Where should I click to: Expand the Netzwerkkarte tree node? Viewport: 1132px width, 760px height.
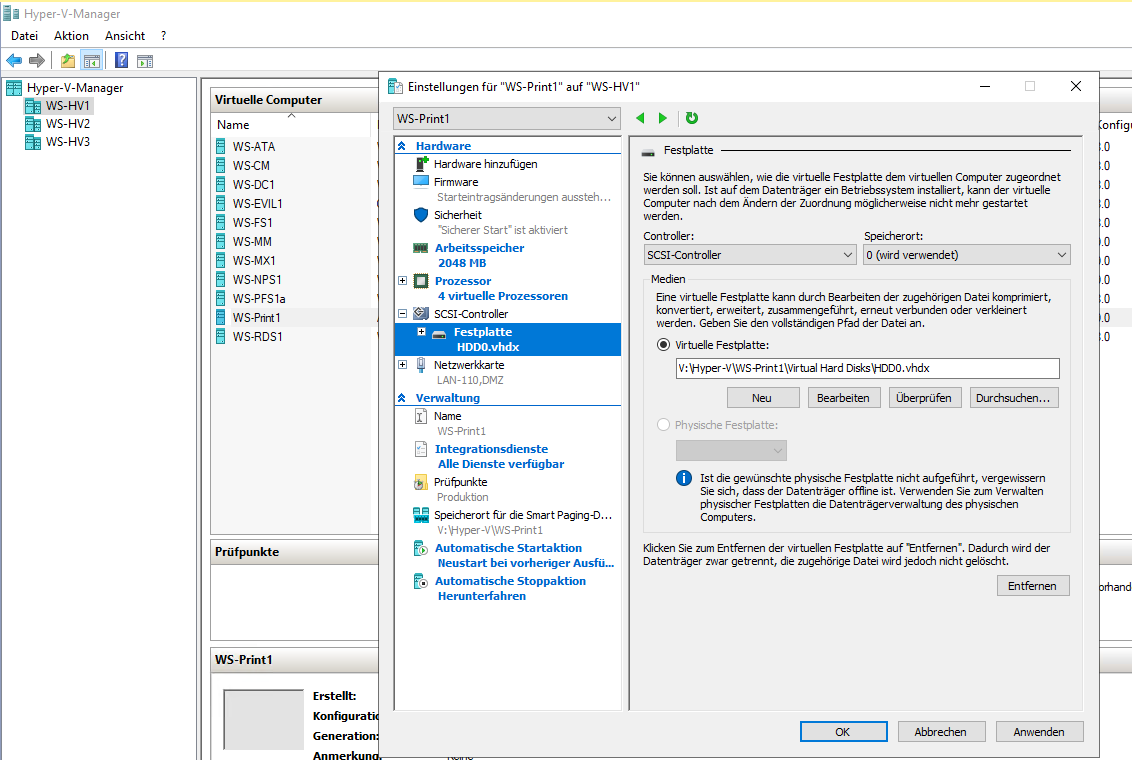click(x=403, y=365)
